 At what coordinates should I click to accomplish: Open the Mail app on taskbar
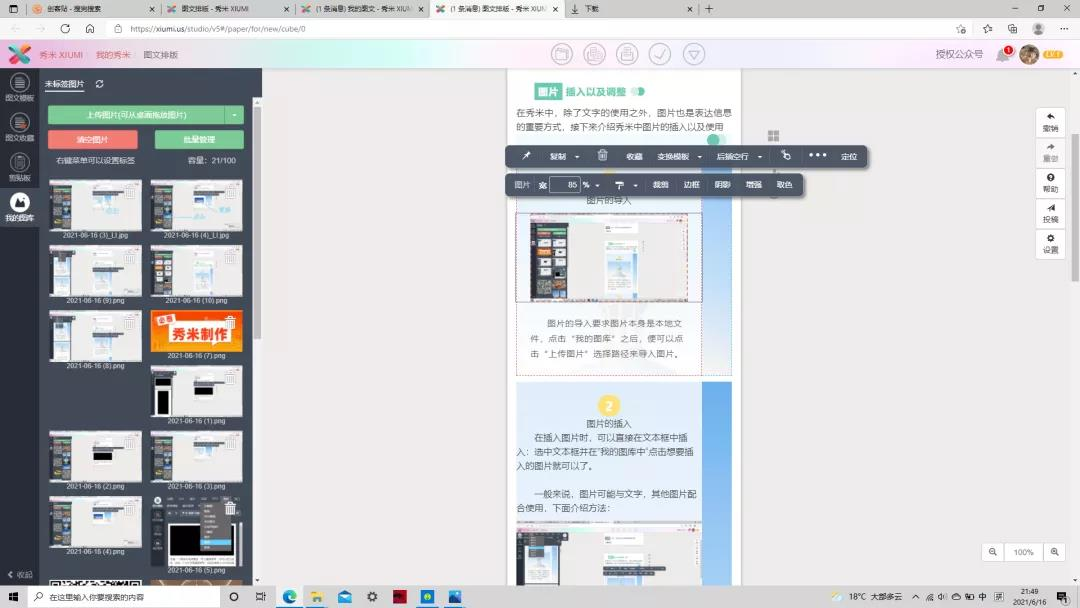pos(344,596)
